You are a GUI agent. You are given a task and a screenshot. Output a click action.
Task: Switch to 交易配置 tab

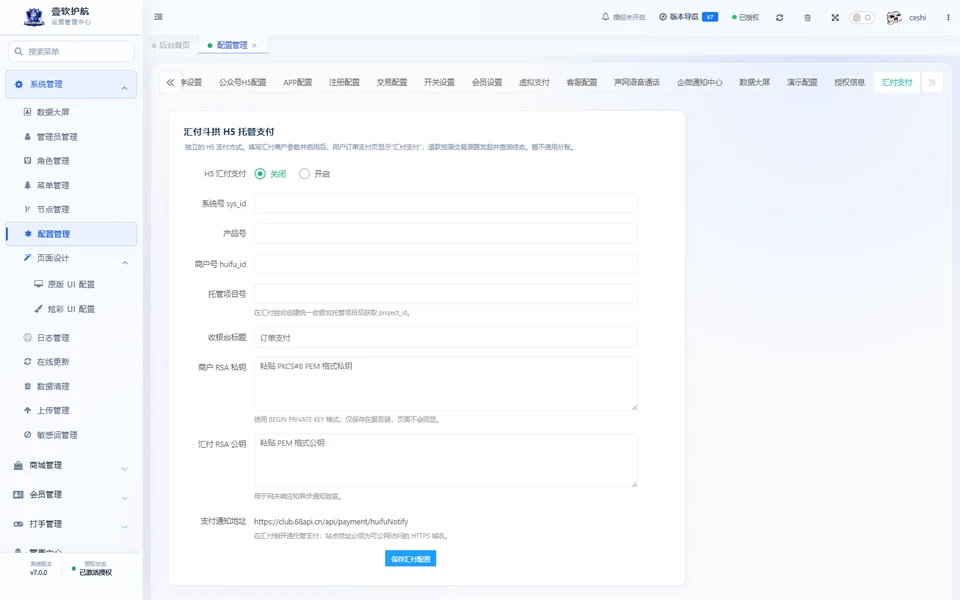(x=392, y=82)
